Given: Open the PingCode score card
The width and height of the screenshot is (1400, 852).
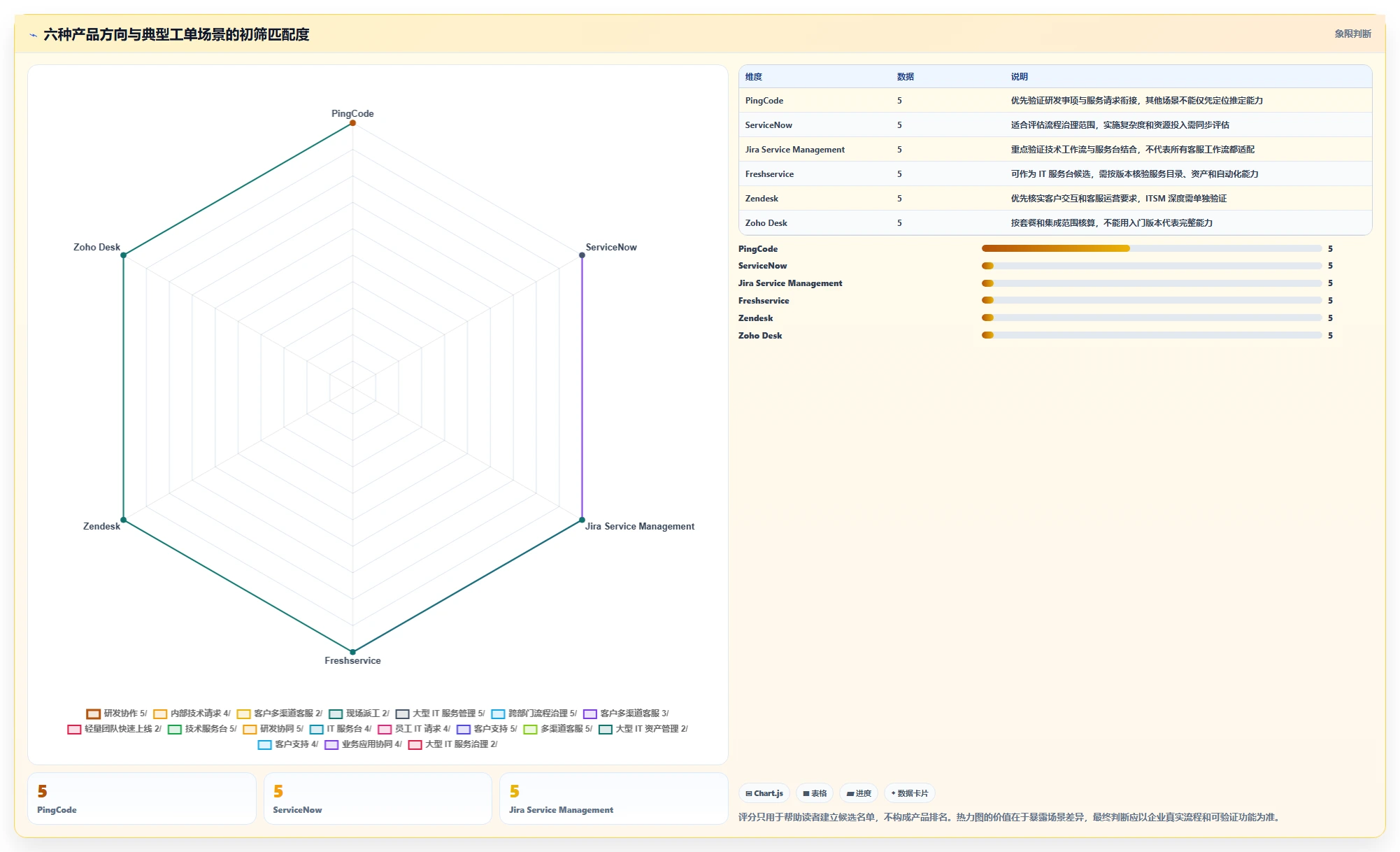Looking at the screenshot, I should pos(142,799).
